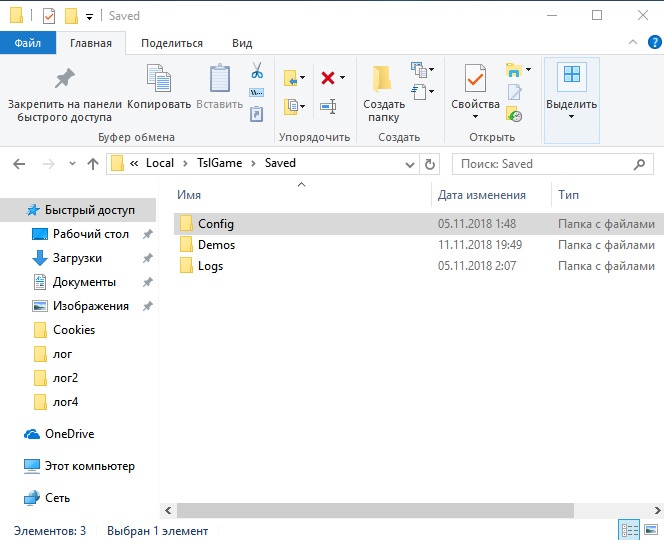
Task: Click the Copy to folder icon
Action: click(291, 106)
